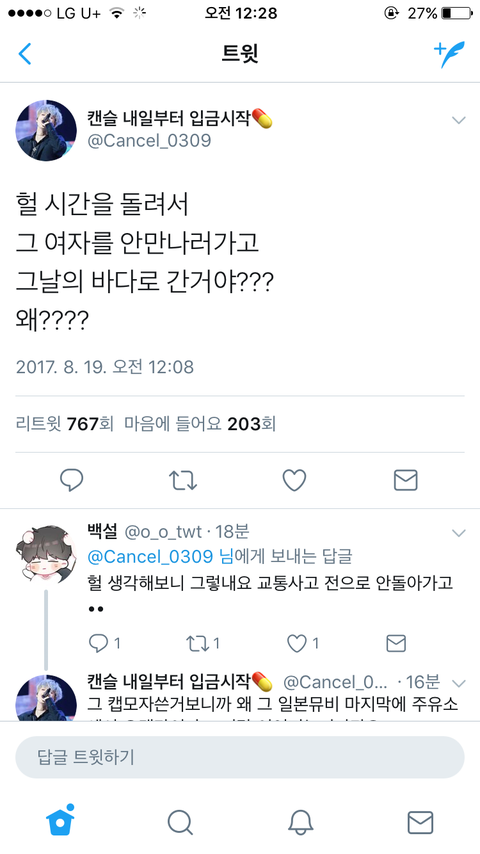Go to Home tab
Screen dimensions: 480x854
[x=60, y=820]
